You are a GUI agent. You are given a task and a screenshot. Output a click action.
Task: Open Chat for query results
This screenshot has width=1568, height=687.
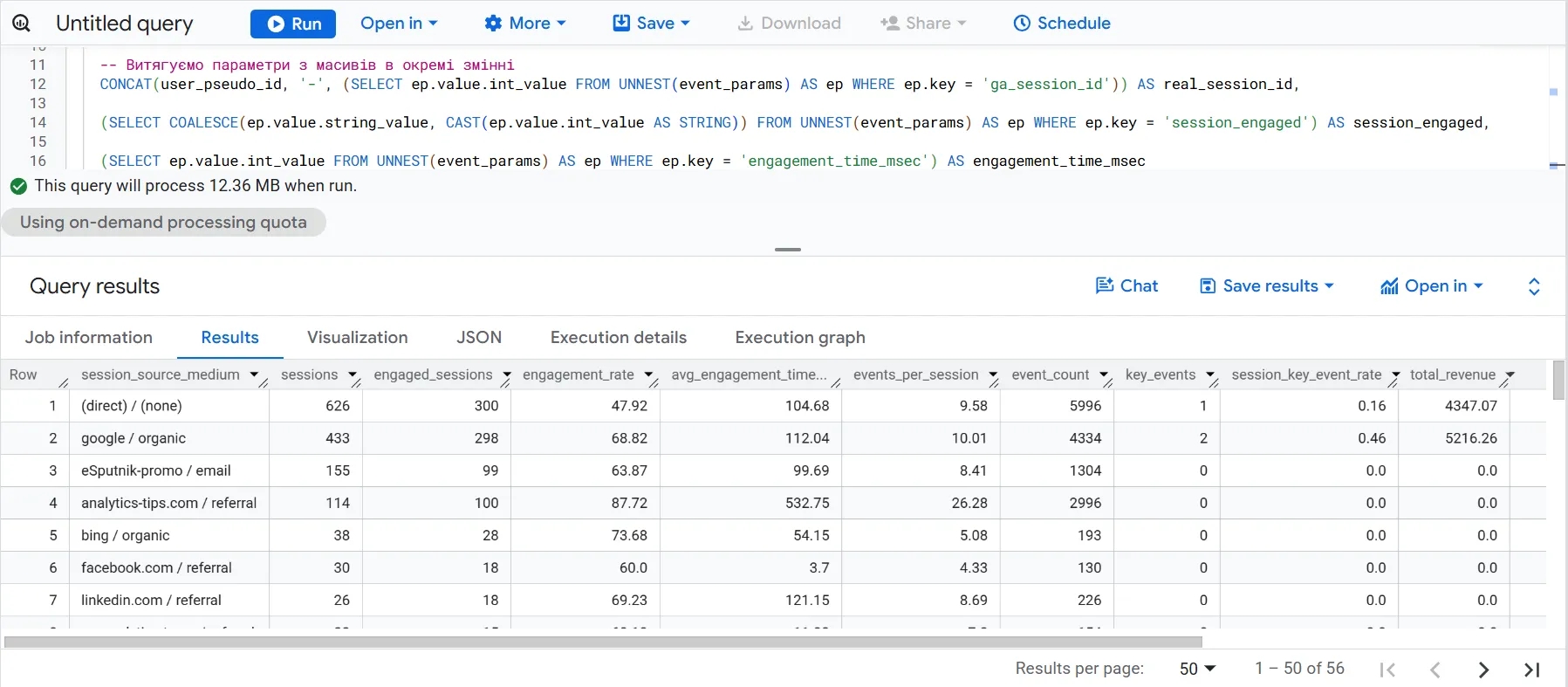pos(1126,286)
